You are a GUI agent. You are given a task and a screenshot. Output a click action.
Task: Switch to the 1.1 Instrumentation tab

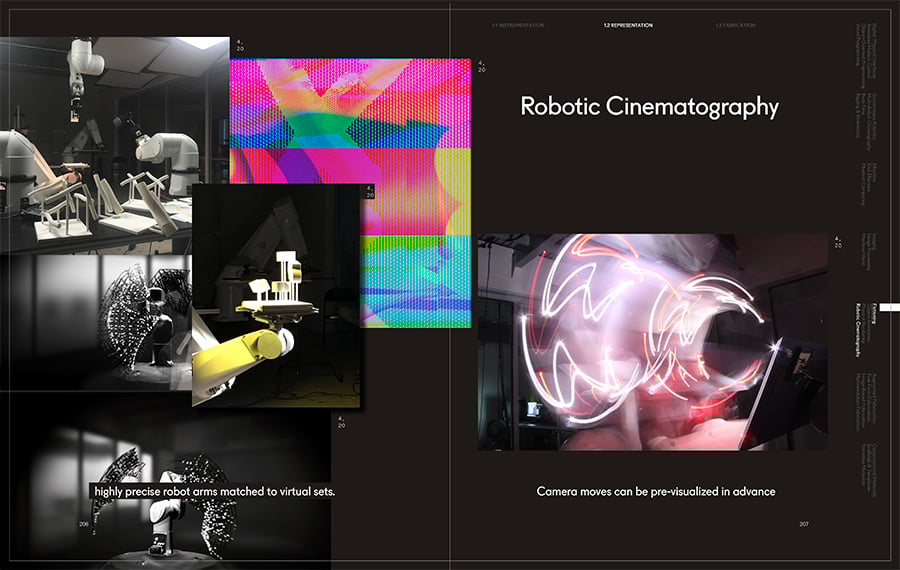pyautogui.click(x=518, y=25)
